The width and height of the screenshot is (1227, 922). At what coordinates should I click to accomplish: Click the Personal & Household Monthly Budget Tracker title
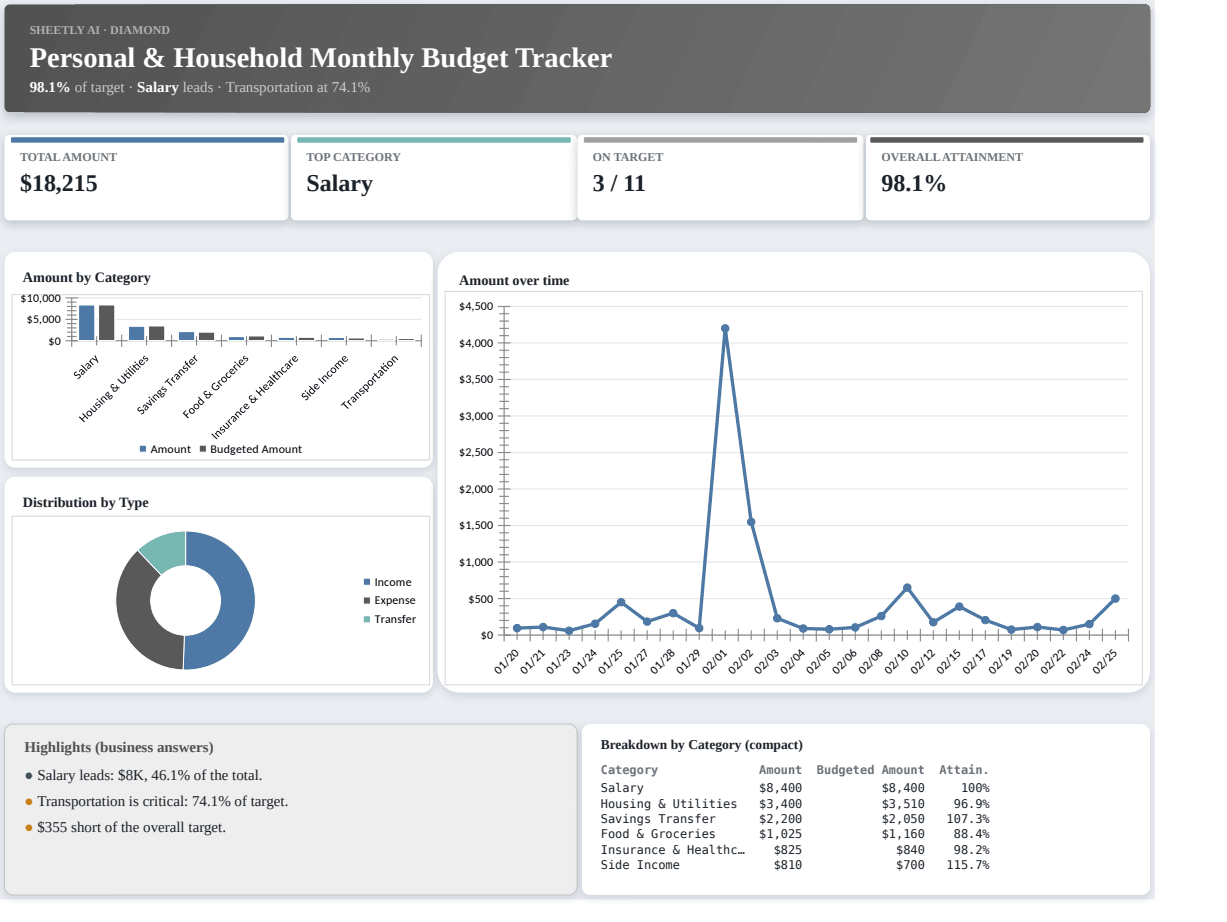321,58
